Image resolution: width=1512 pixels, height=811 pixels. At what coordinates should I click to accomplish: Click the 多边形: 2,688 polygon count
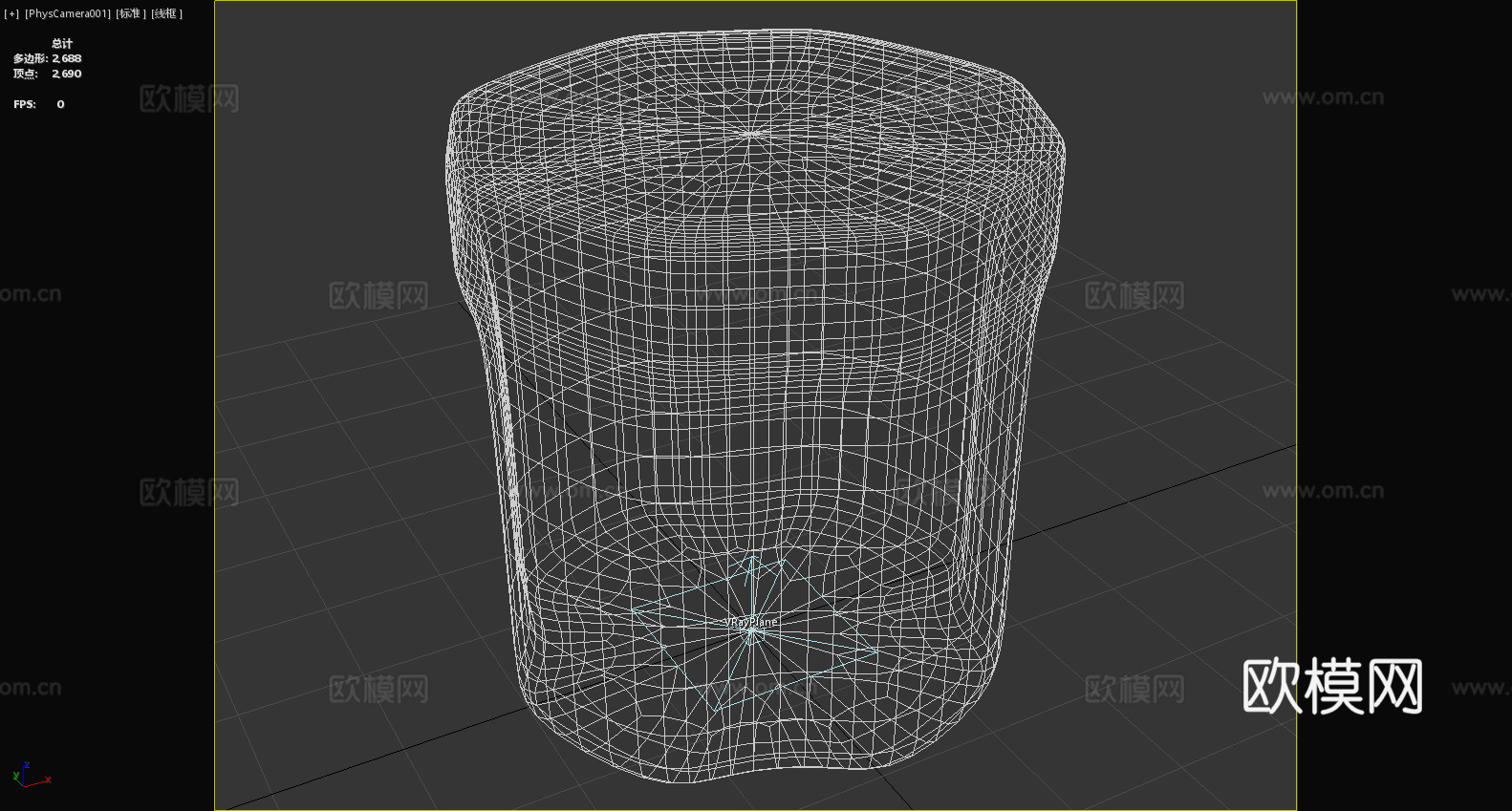click(47, 58)
